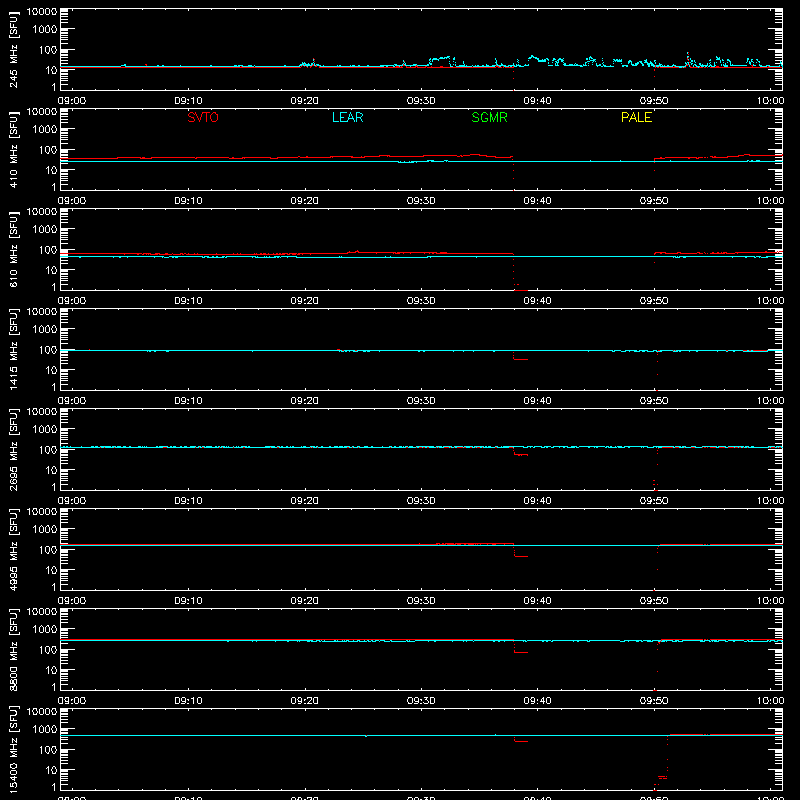Select the 8800 MHz [SFU] axis title
The height and width of the screenshot is (800, 800).
pos(13,649)
